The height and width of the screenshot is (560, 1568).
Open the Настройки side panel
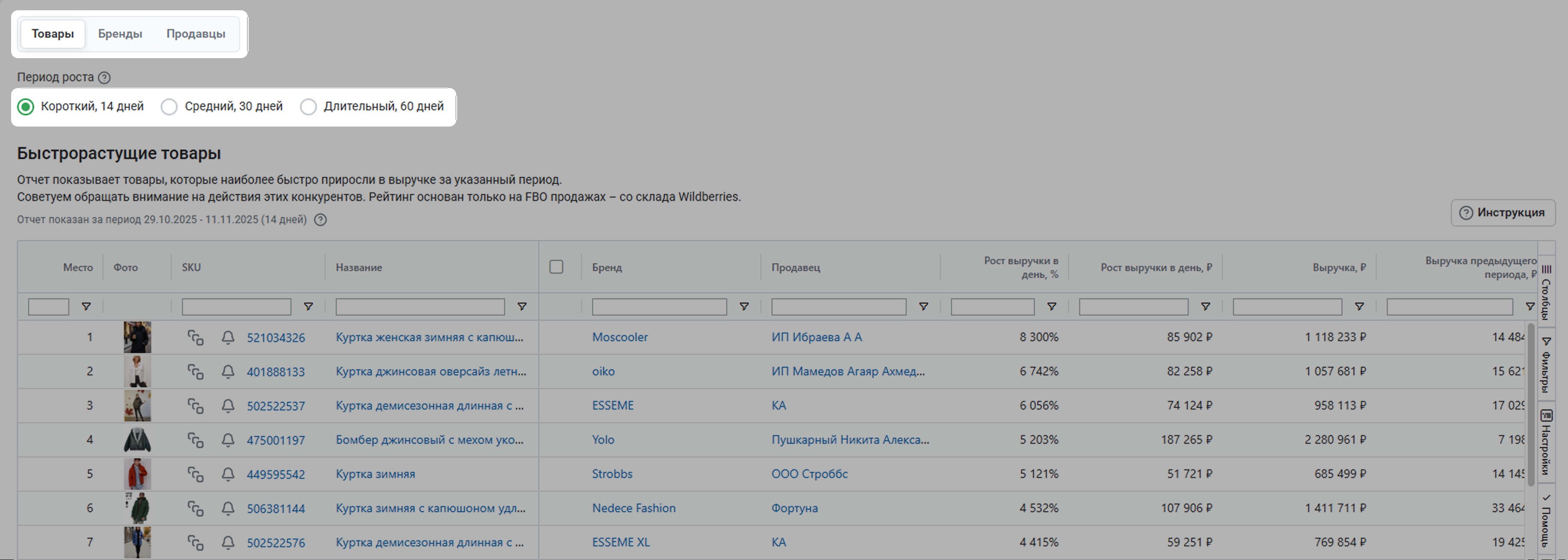[1546, 442]
